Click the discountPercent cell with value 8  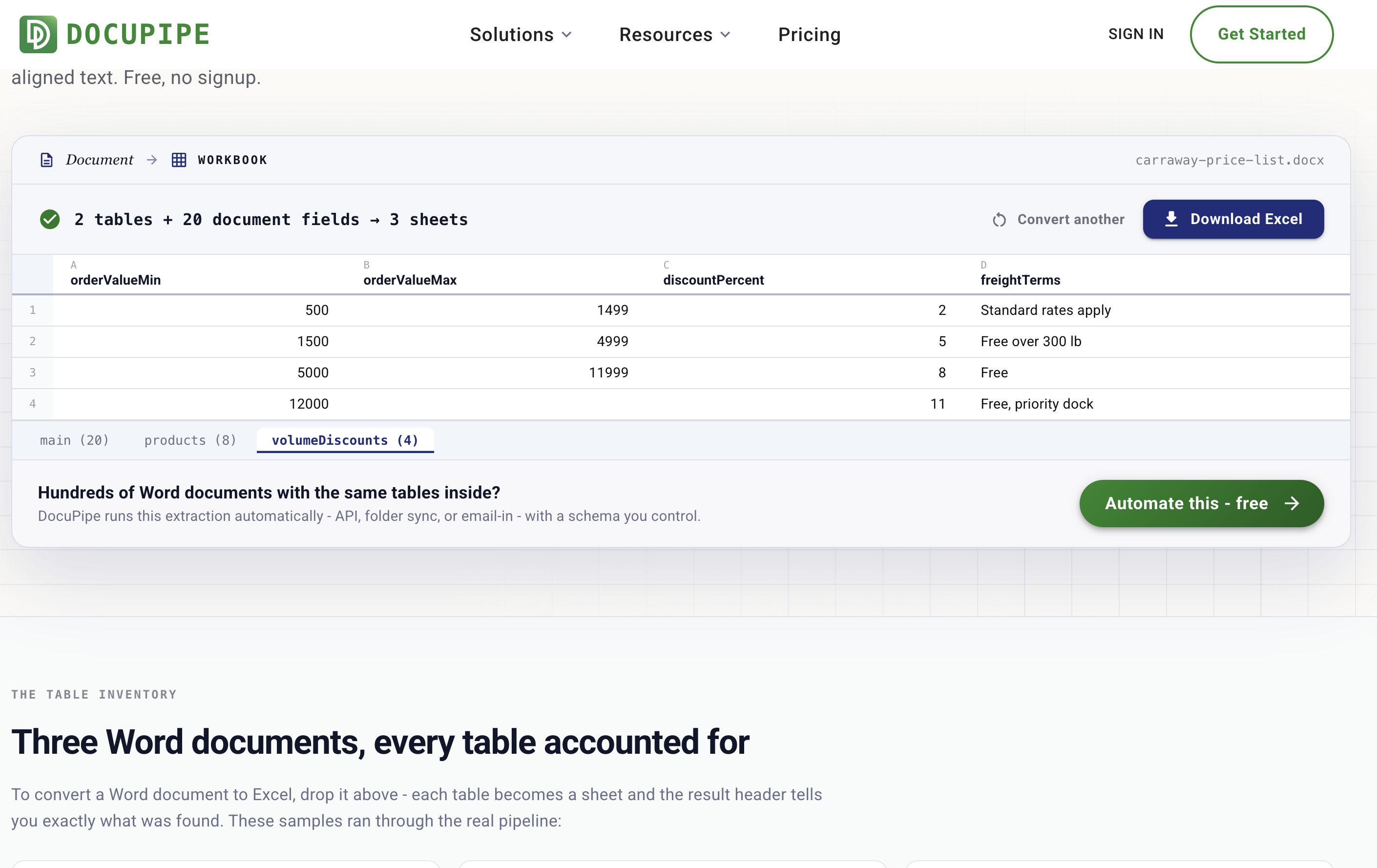pyautogui.click(x=805, y=373)
